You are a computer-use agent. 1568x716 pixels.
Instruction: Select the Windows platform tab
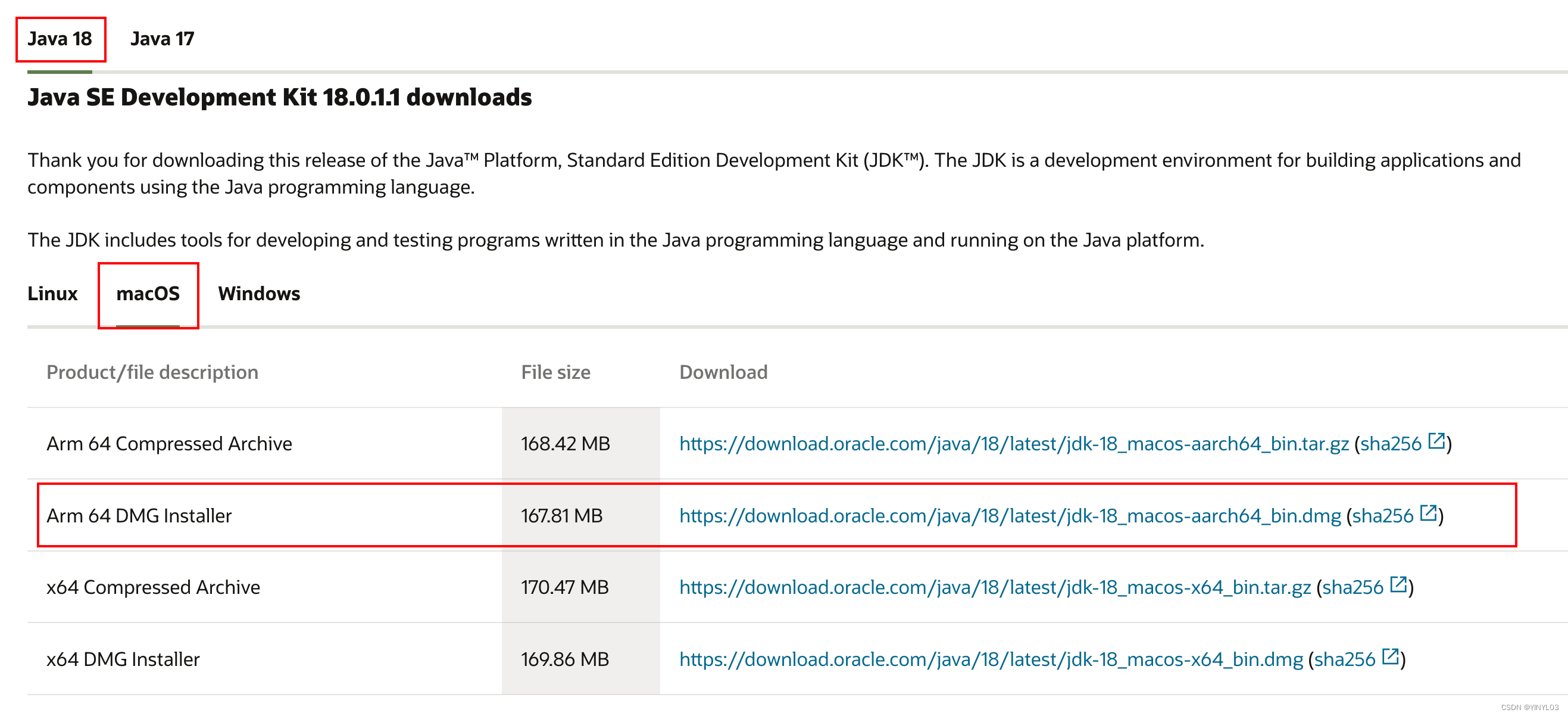coord(259,294)
